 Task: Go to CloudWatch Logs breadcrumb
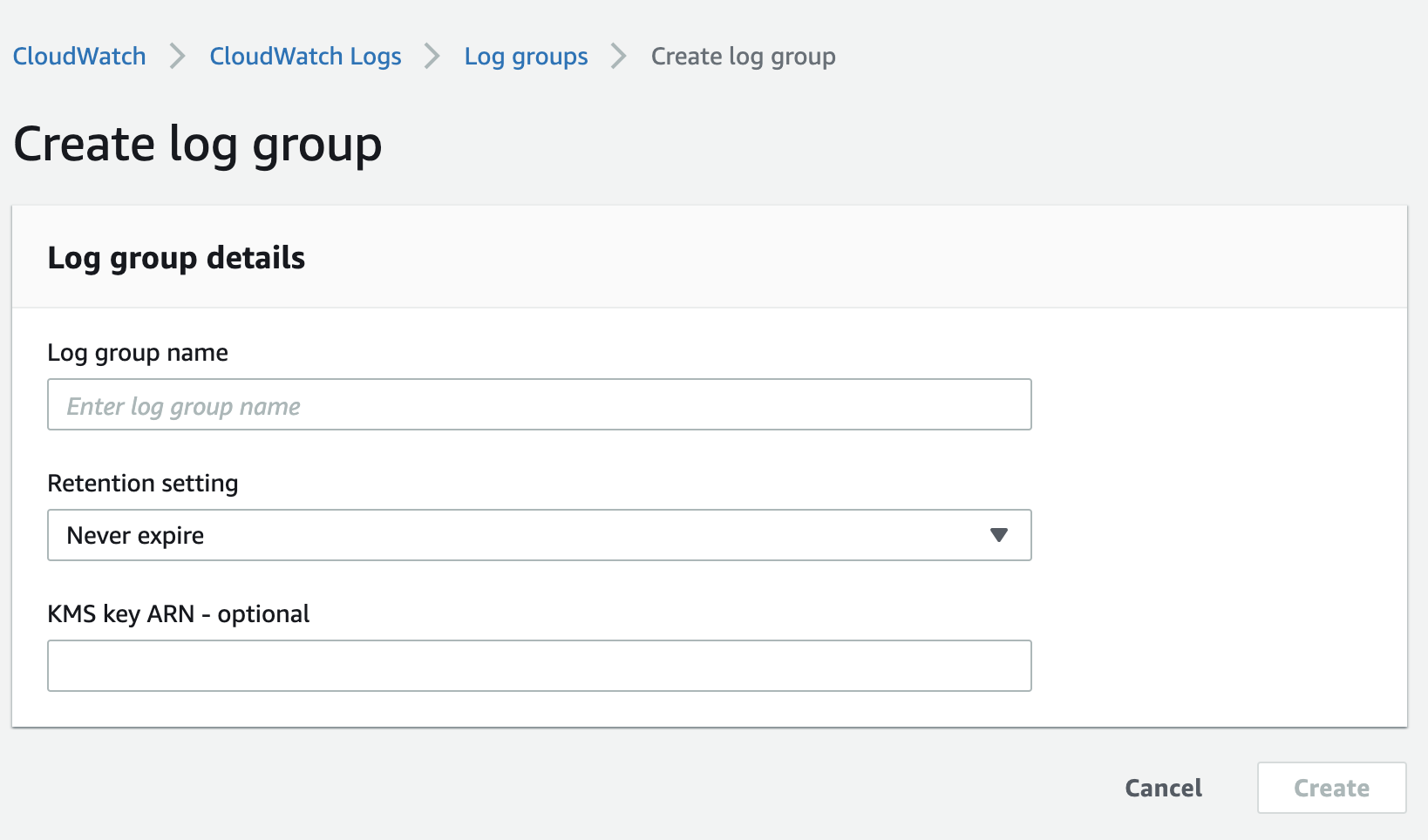pos(305,57)
